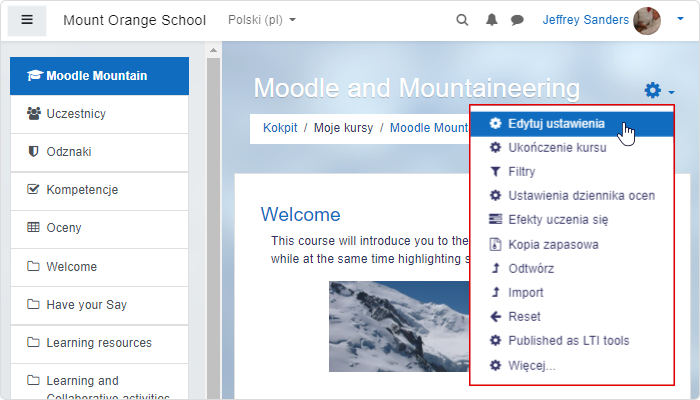Click the Moodle and Mountaineering course title

coord(417,88)
